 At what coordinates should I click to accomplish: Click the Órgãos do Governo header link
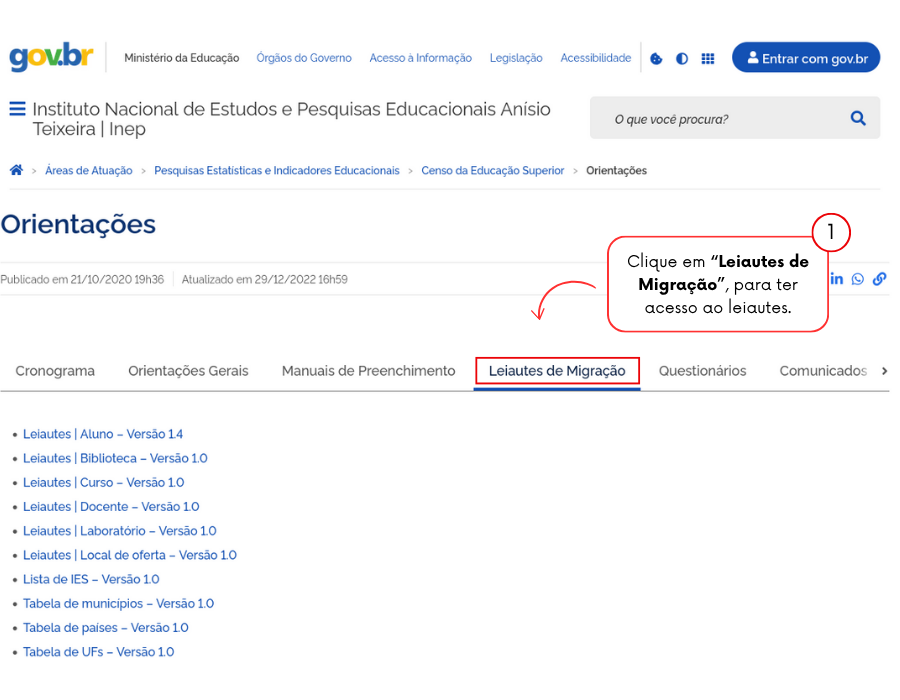coord(304,58)
